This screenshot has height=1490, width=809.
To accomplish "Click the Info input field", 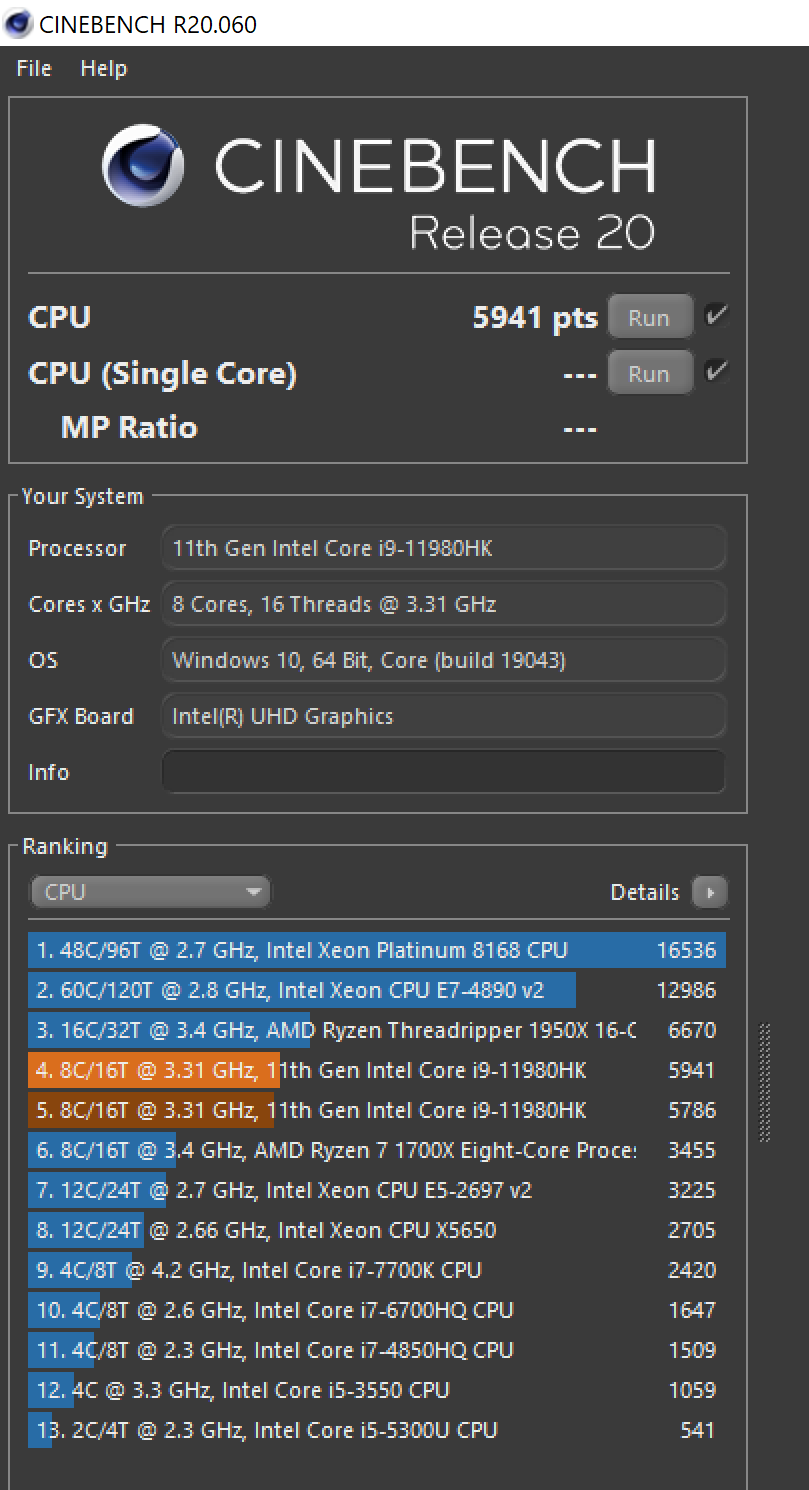I will [443, 772].
